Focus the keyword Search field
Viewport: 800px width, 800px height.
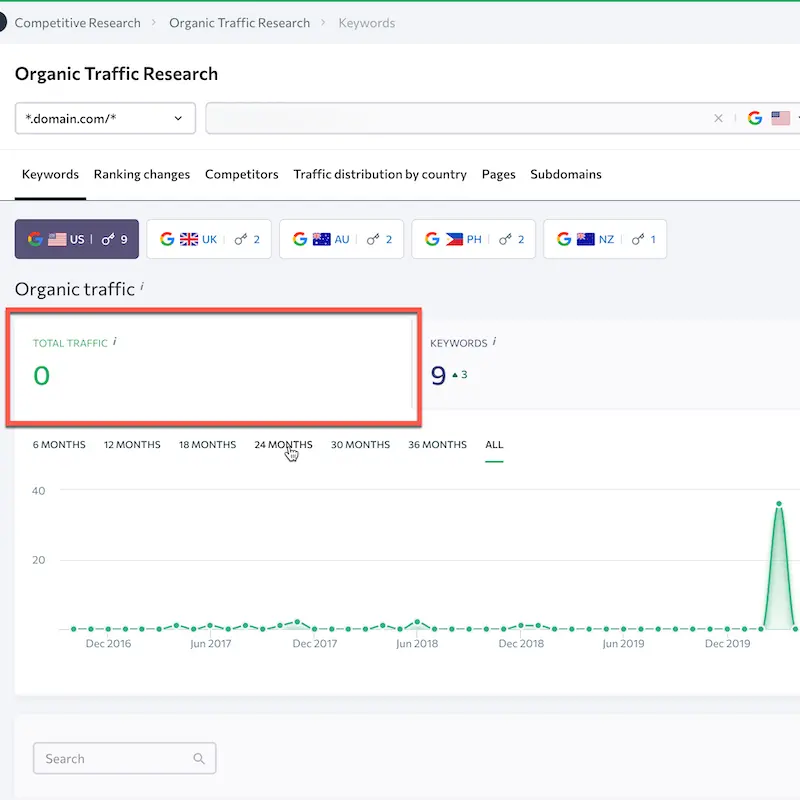point(124,759)
